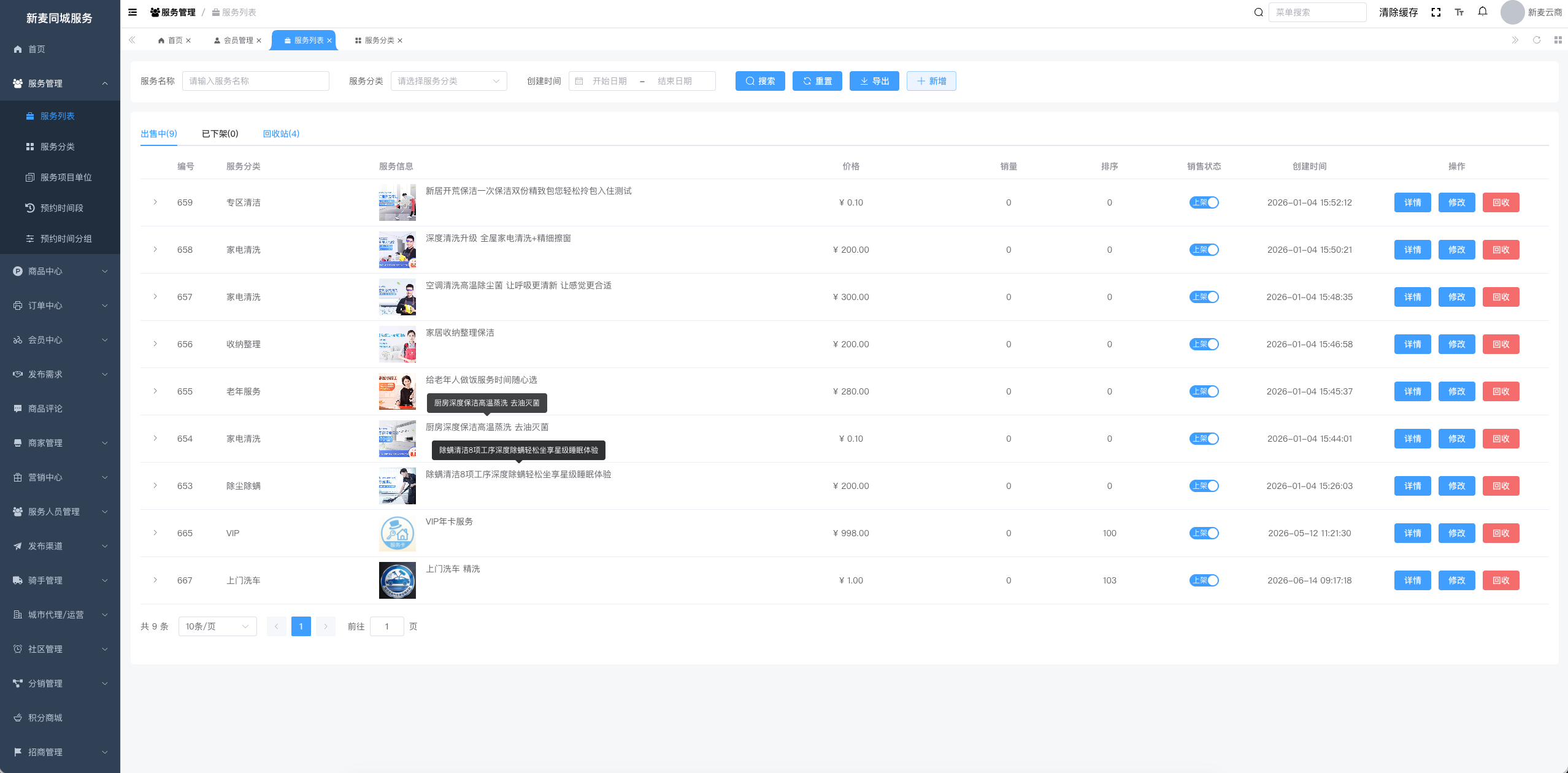Close the 会员管理 tab
Screen dimensions: 1568x773
[259, 40]
